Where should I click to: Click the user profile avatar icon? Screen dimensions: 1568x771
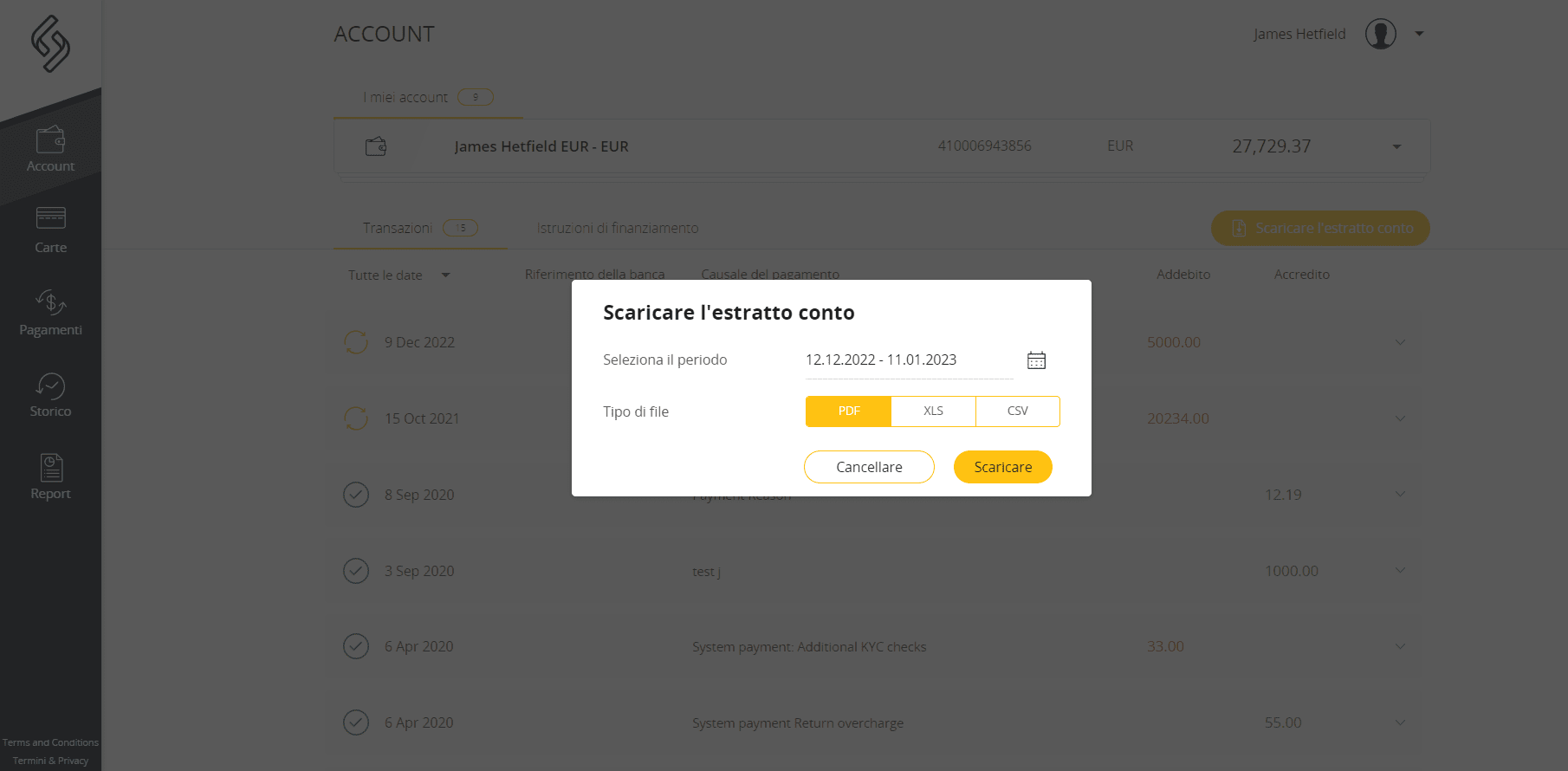pos(1380,35)
